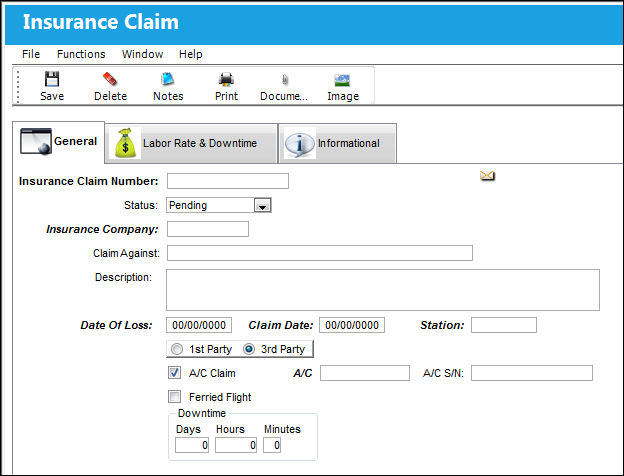Click the Delete eraser icon

[x=110, y=79]
